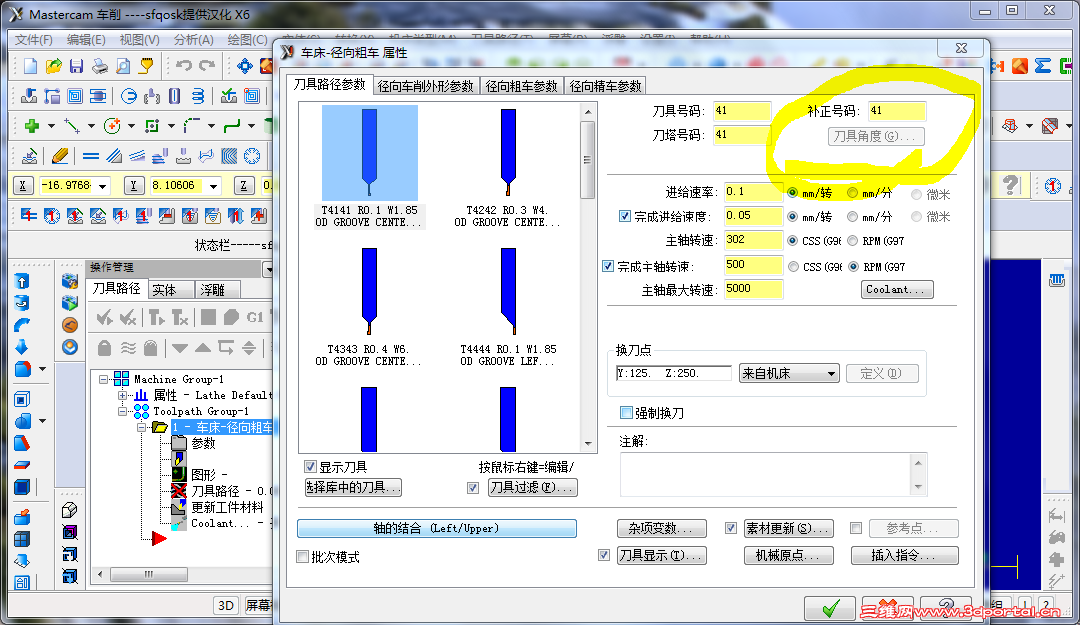Click 选择库中的刀具 button
This screenshot has width=1080, height=625.
coord(353,487)
